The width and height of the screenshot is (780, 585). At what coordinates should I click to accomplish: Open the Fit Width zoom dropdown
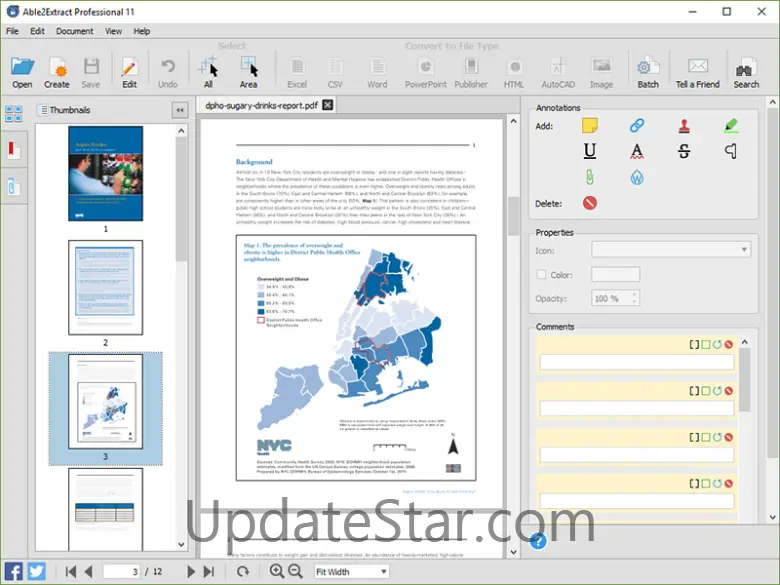click(x=351, y=572)
